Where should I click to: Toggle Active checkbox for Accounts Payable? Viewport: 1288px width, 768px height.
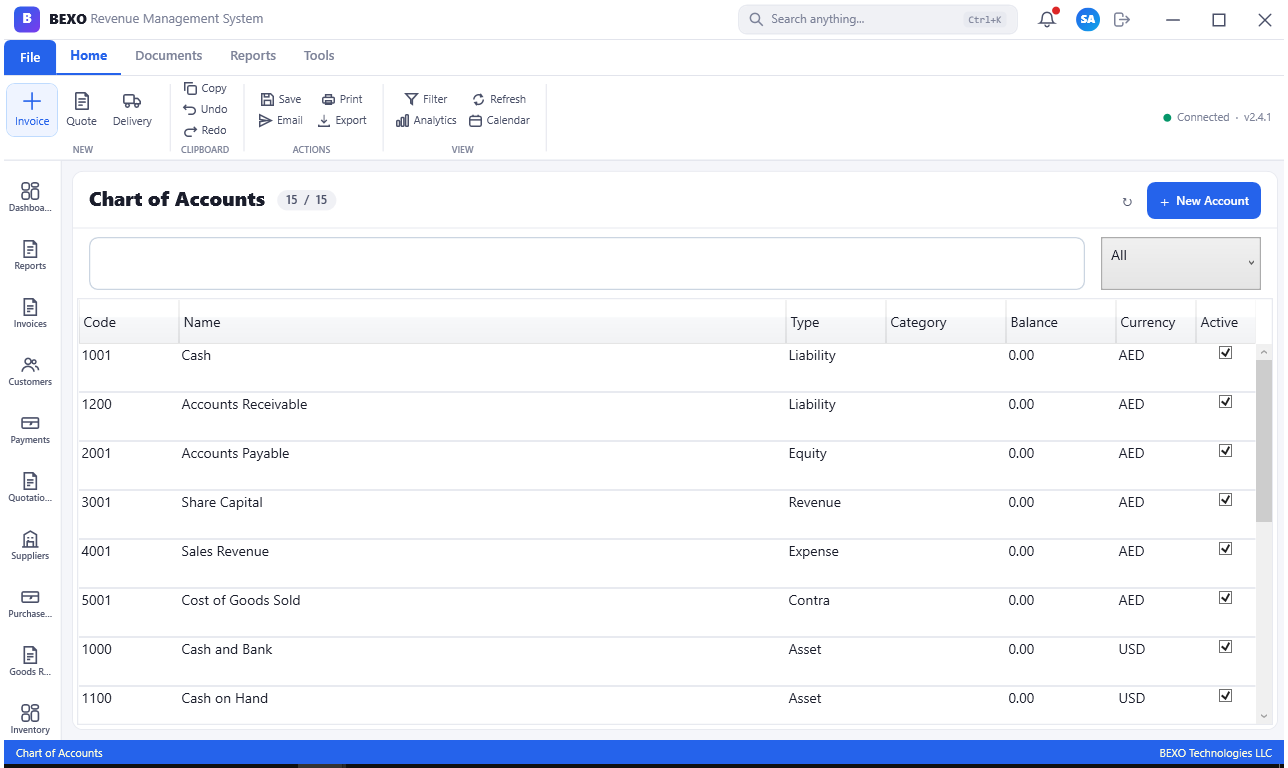(1225, 451)
